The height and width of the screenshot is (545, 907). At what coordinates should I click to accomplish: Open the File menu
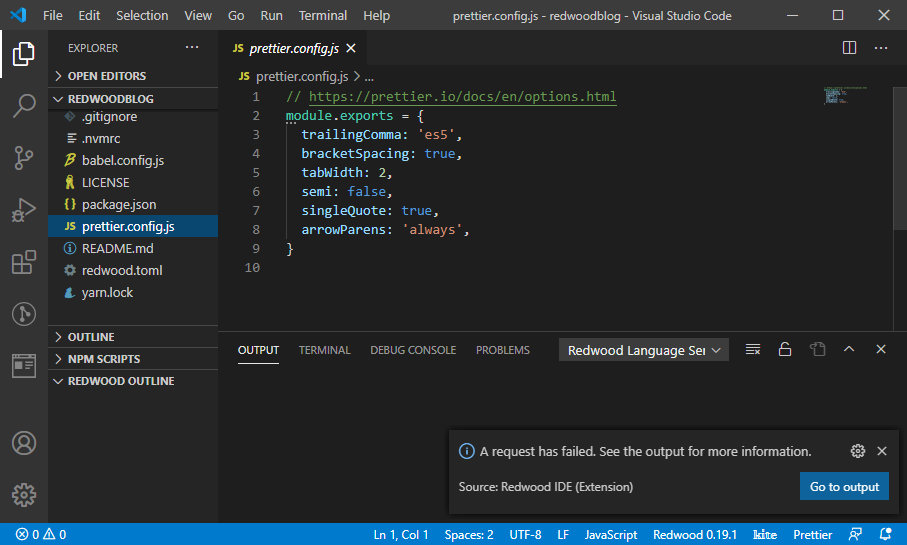point(53,16)
